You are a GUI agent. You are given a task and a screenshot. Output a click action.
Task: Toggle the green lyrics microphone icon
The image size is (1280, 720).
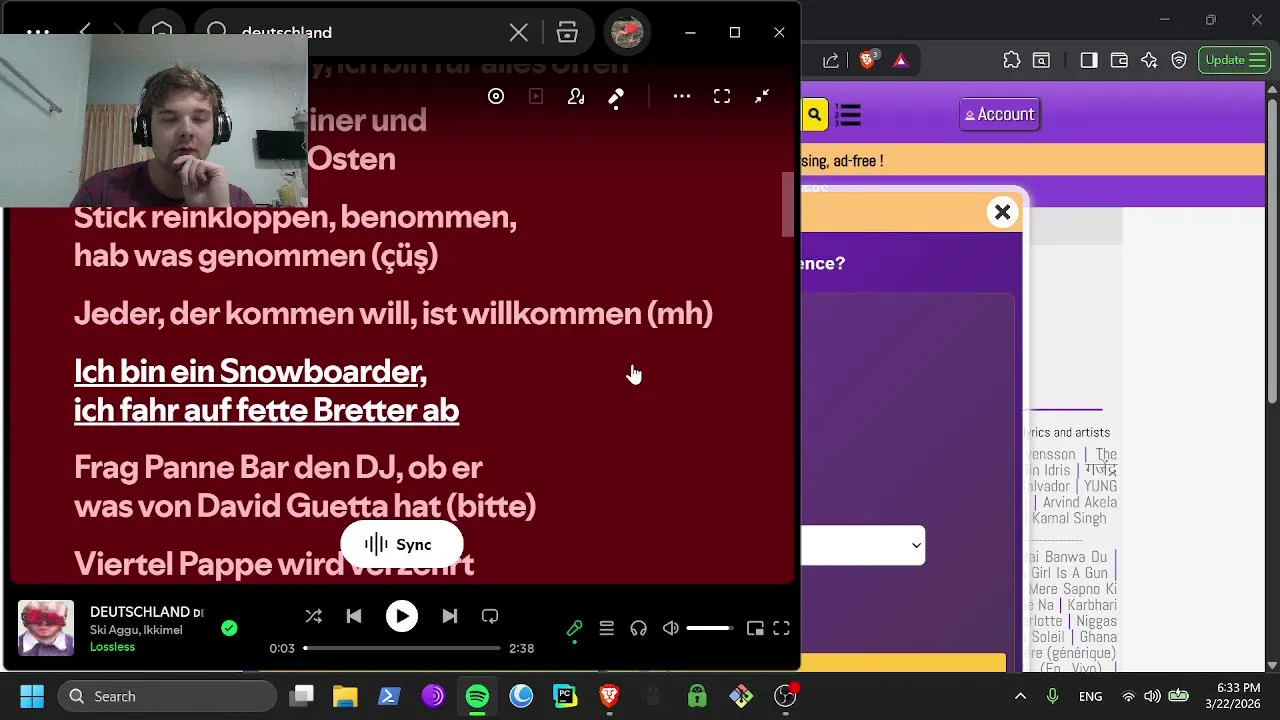point(574,628)
